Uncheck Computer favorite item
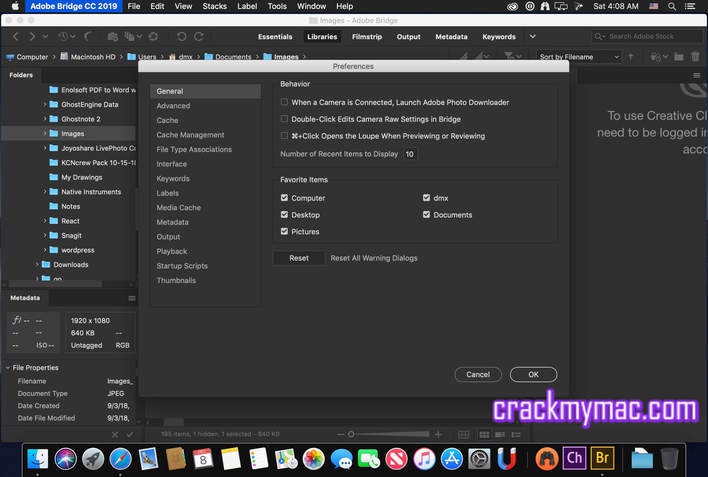 (284, 198)
